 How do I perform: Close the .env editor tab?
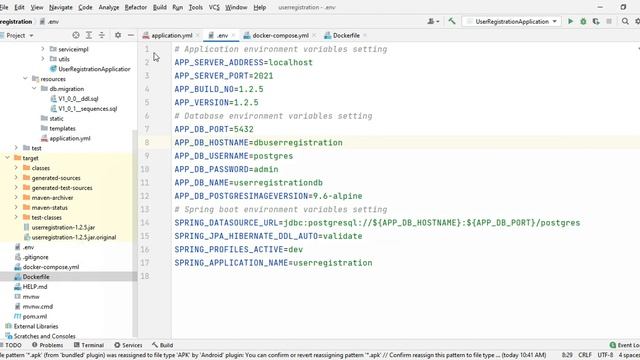click(233, 36)
